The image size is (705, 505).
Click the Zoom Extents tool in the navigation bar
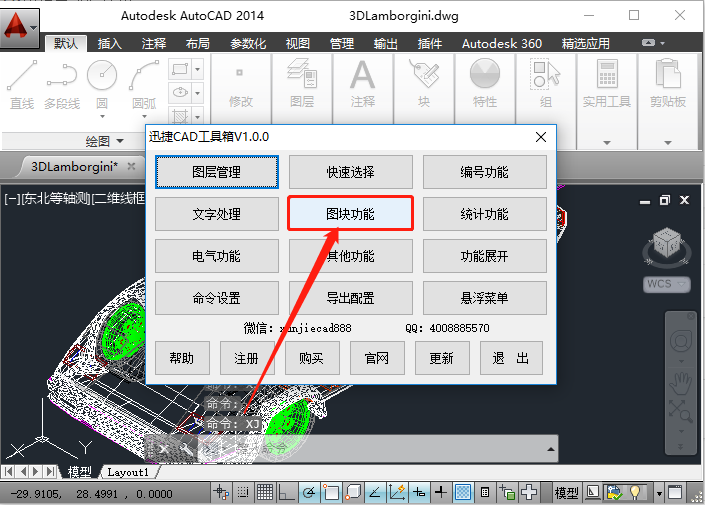tap(681, 411)
